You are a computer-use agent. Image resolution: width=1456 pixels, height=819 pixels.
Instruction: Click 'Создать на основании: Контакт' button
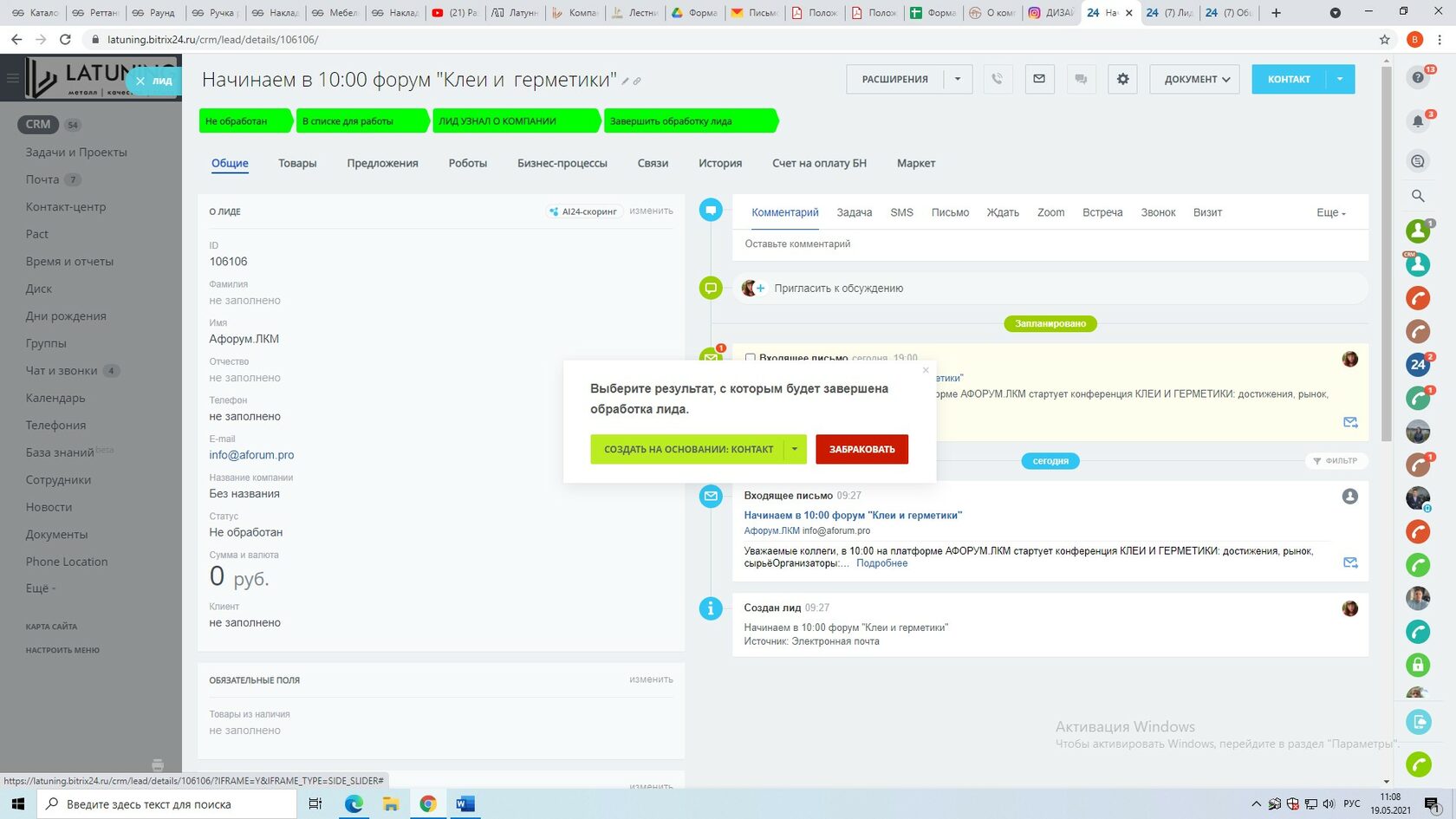click(688, 449)
